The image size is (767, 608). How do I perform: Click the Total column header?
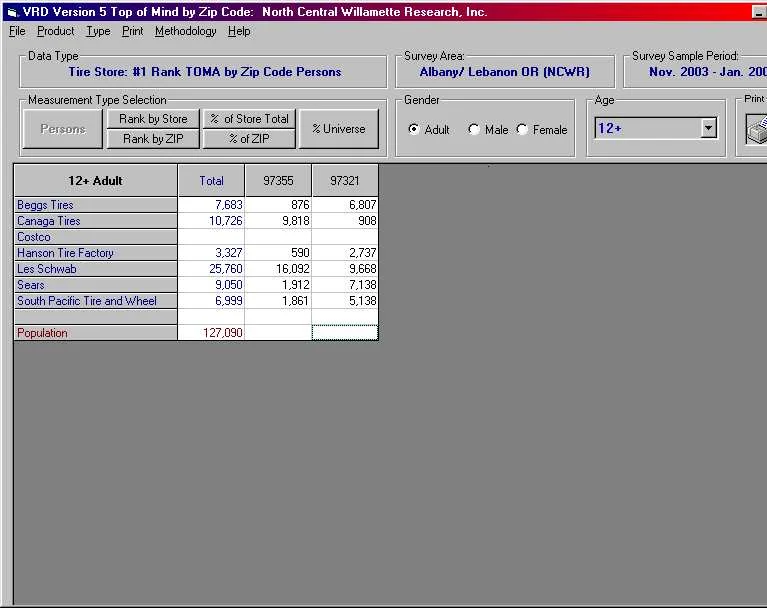tap(211, 180)
